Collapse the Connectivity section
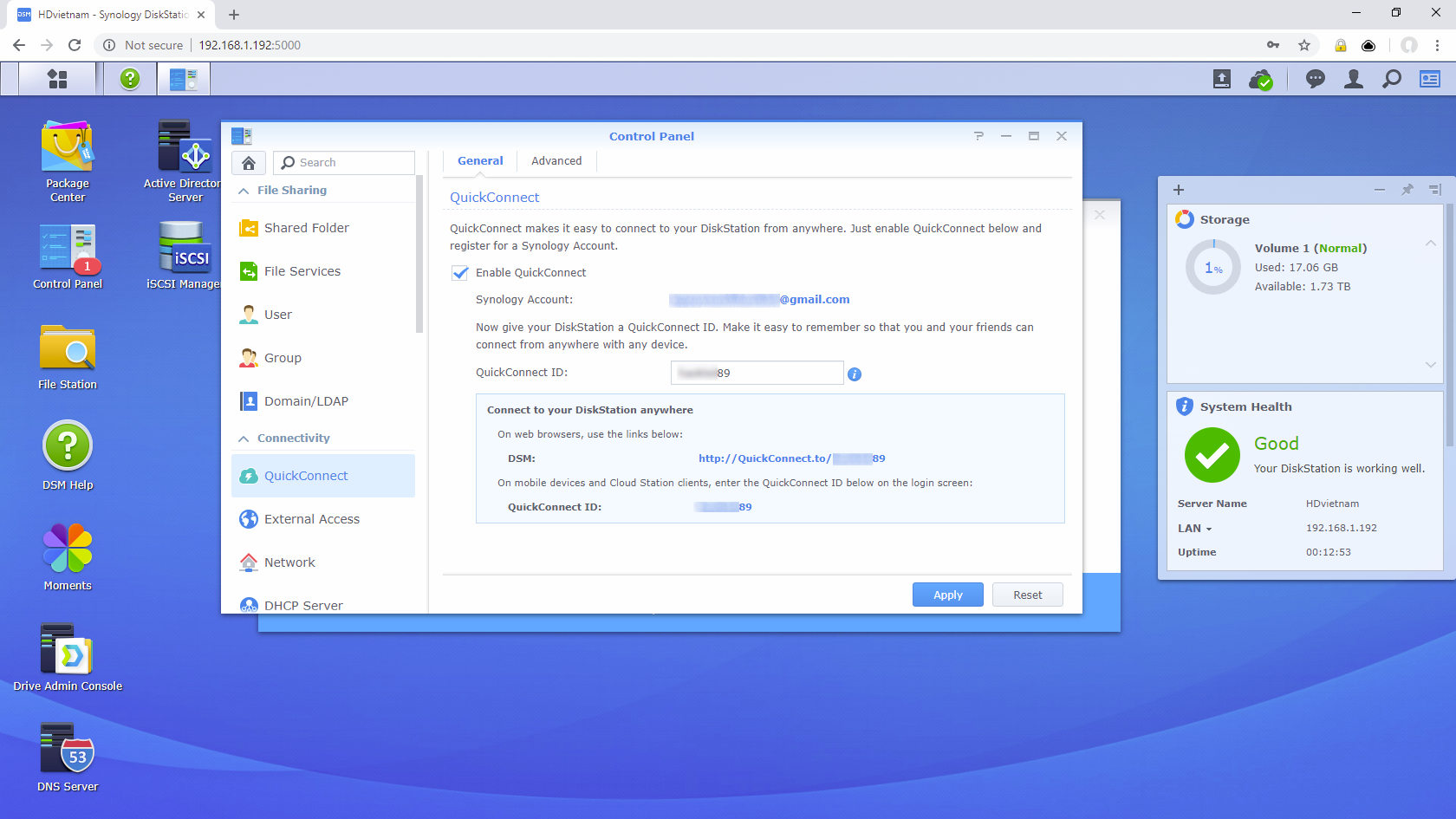 click(244, 439)
